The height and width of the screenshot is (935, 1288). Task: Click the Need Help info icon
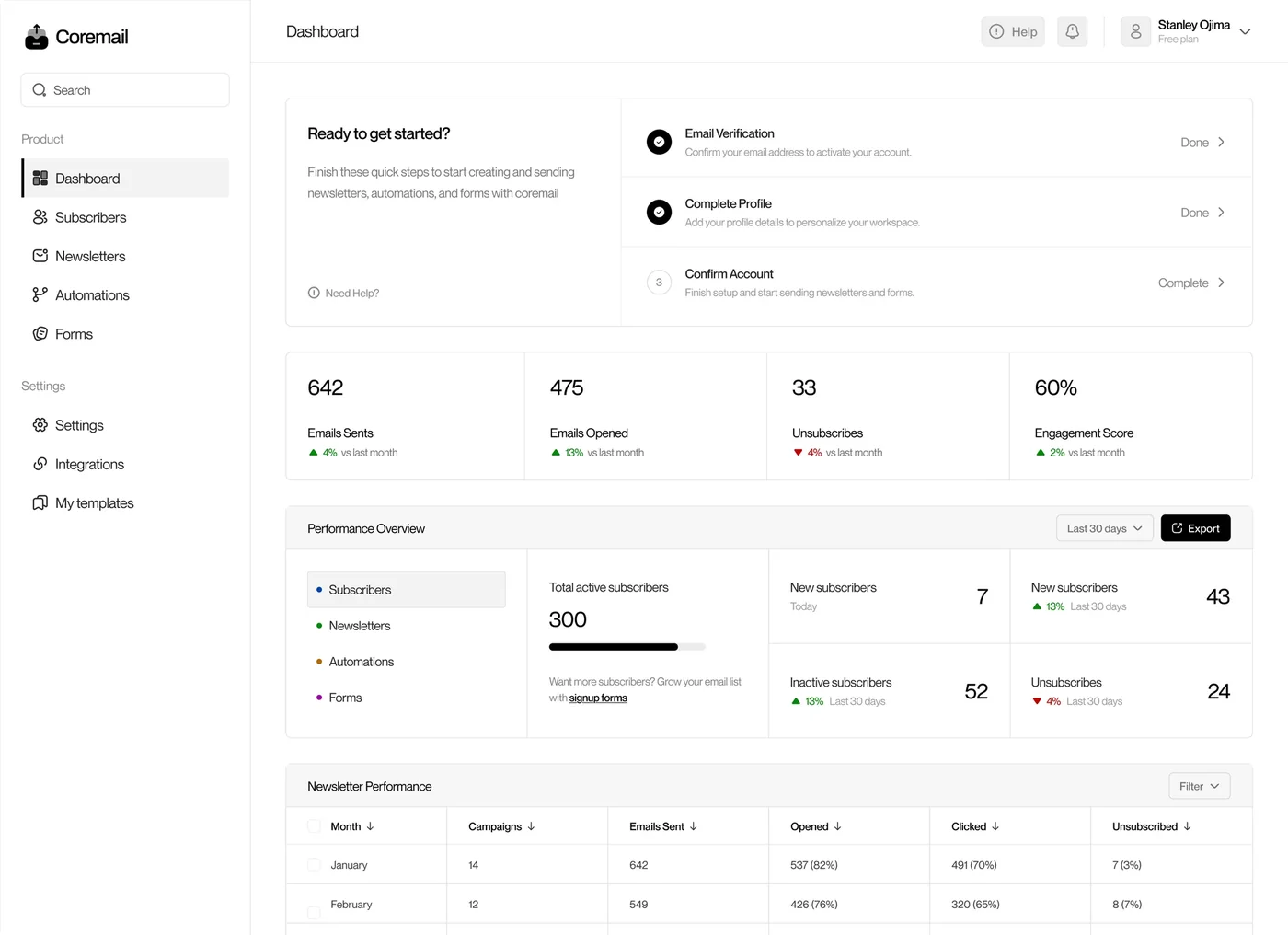[314, 293]
